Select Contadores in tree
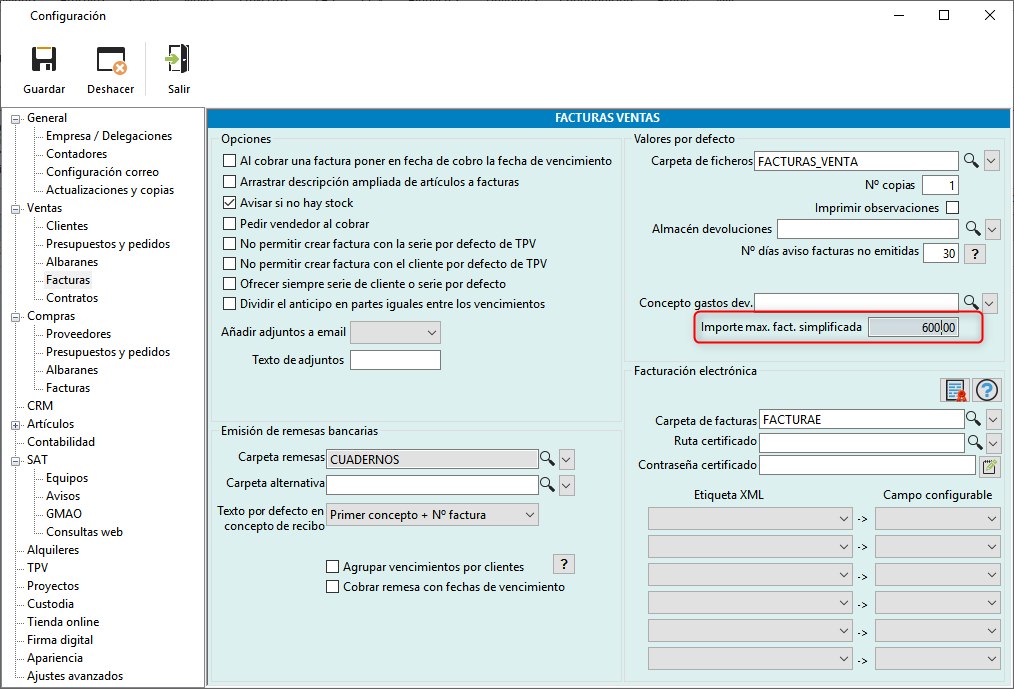Viewport: 1014px width, 689px height. (76, 154)
